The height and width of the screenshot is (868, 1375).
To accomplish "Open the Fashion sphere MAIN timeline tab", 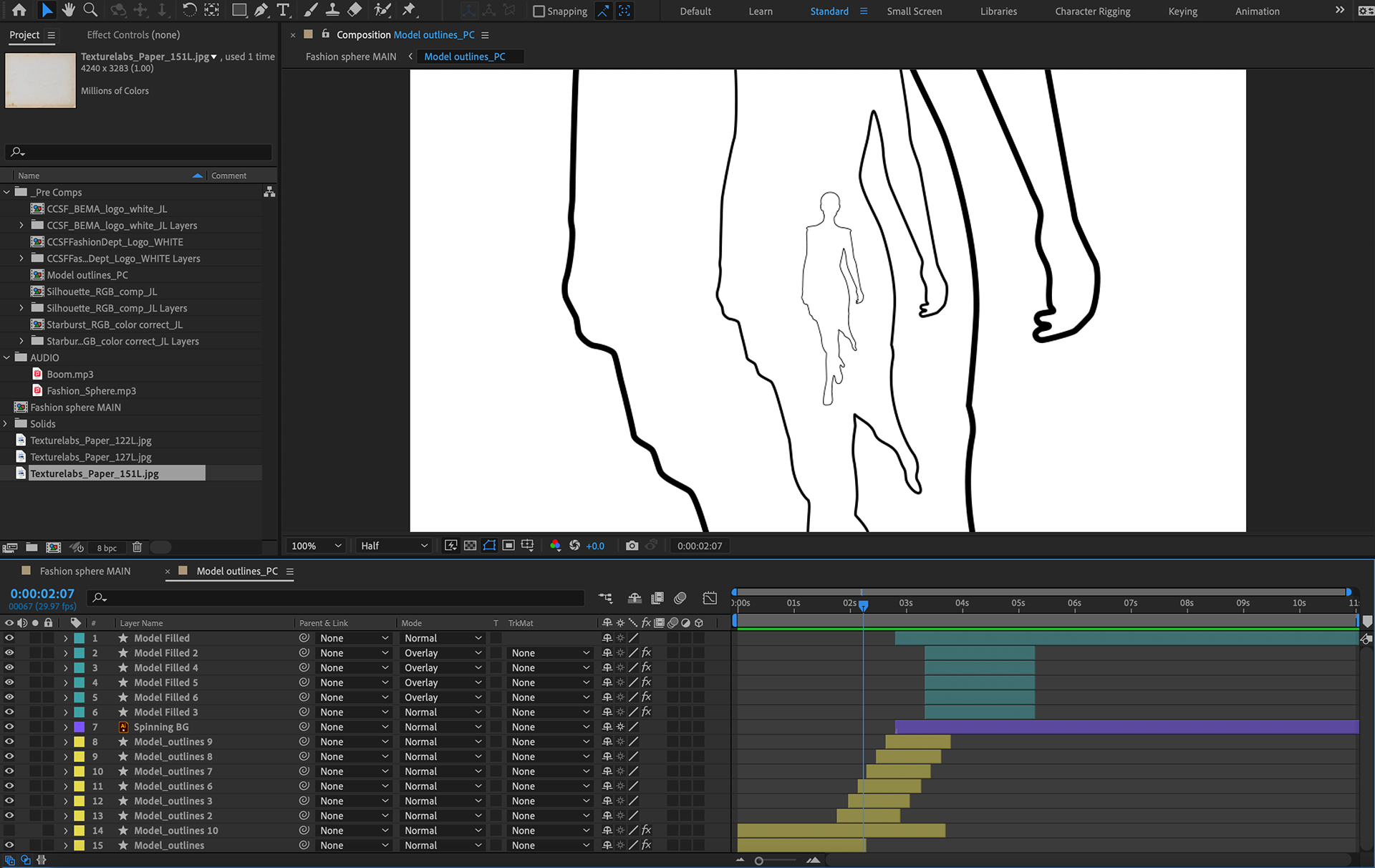I will (85, 571).
